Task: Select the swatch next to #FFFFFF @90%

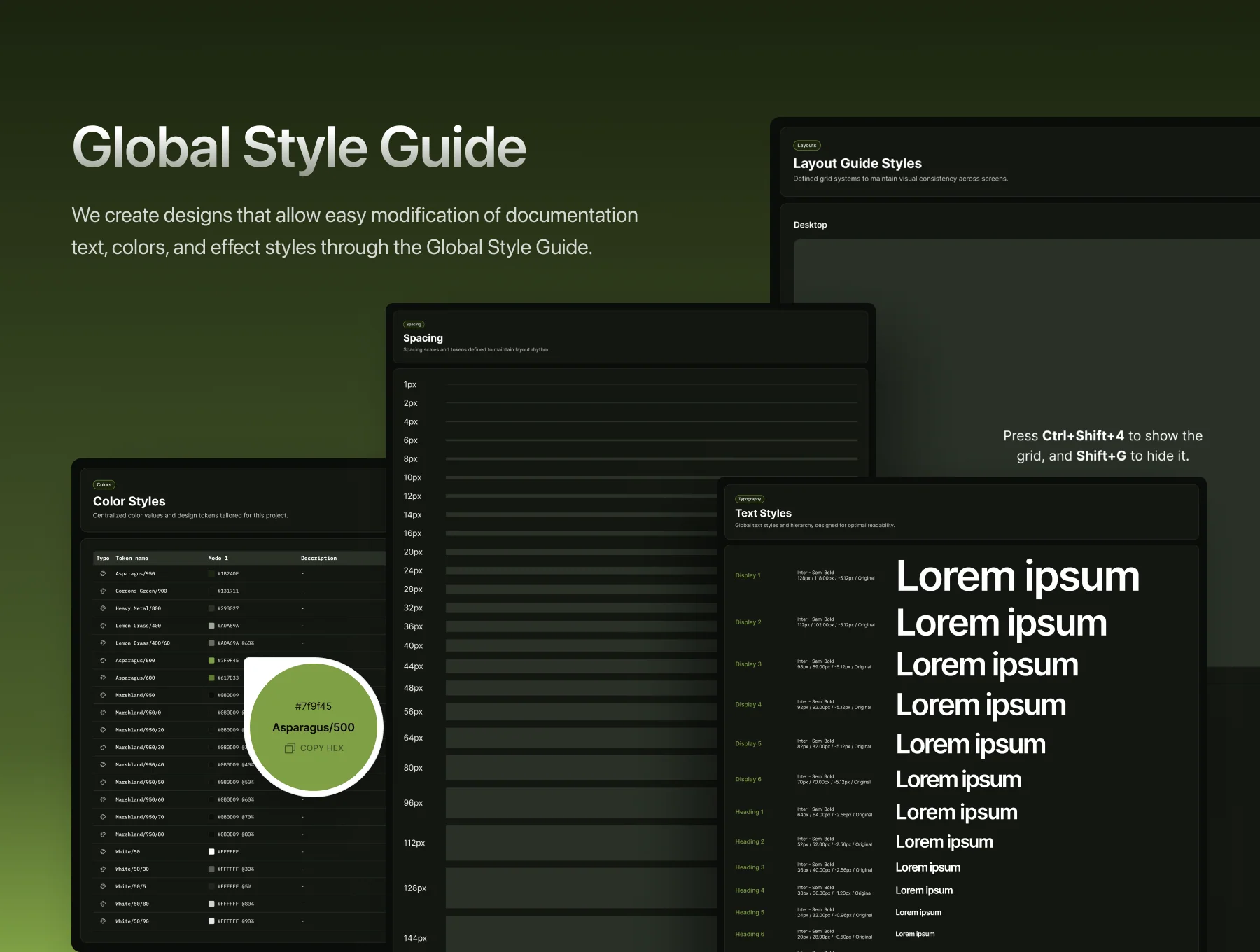Action: (211, 921)
